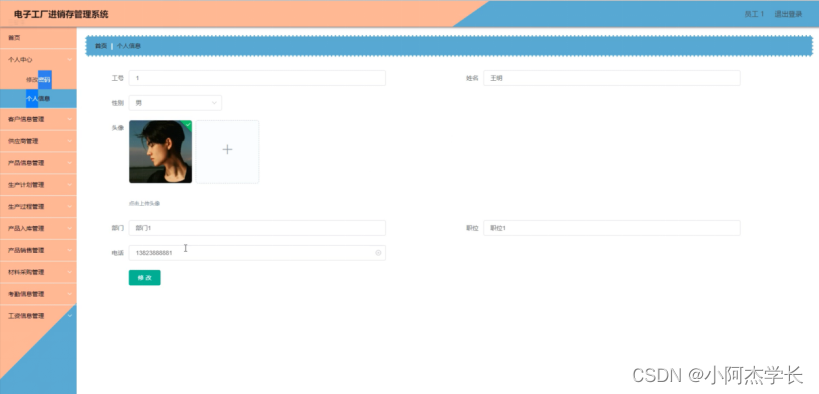This screenshot has height=394, width=819.
Task: Open the 性别 gender dropdown
Action: click(175, 103)
